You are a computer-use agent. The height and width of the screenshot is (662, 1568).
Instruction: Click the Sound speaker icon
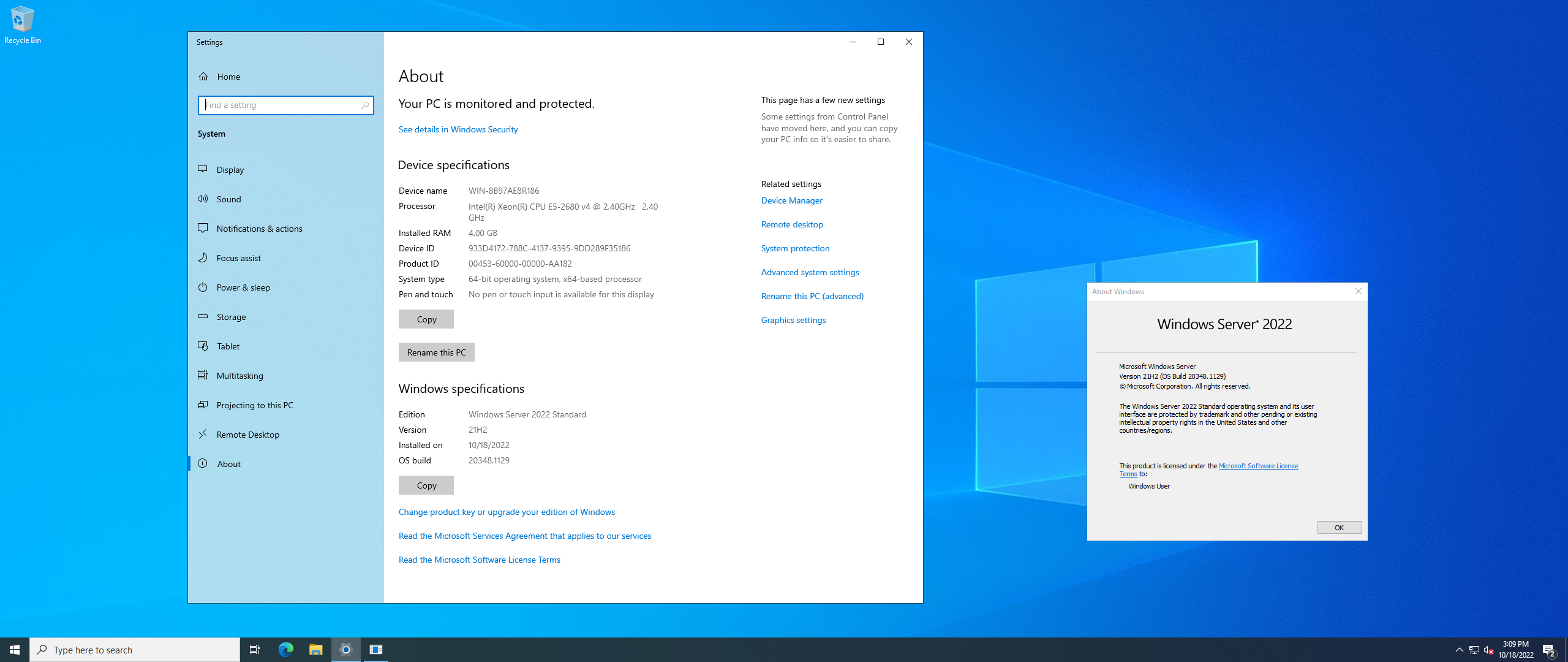coord(203,199)
